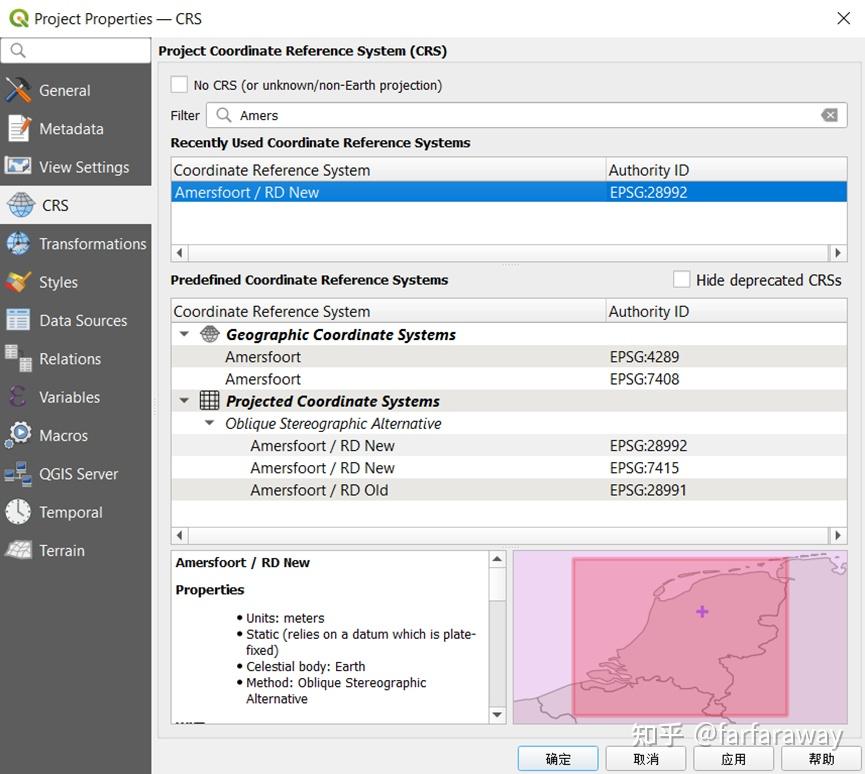Select Amersfoort / RD Old EPSG:28991 entry
The image size is (865, 774).
319,490
